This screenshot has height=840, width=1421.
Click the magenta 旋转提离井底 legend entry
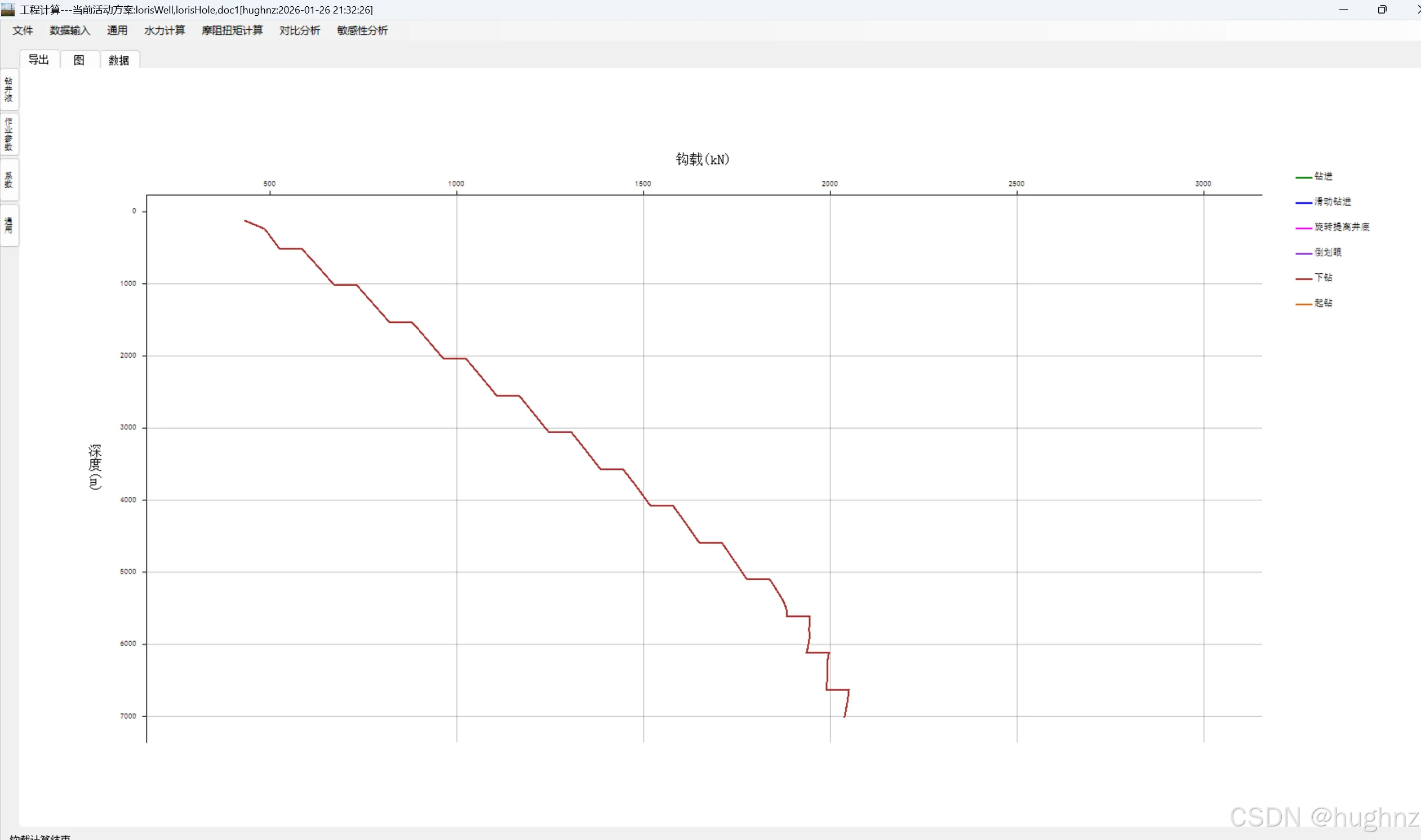pyautogui.click(x=1341, y=227)
